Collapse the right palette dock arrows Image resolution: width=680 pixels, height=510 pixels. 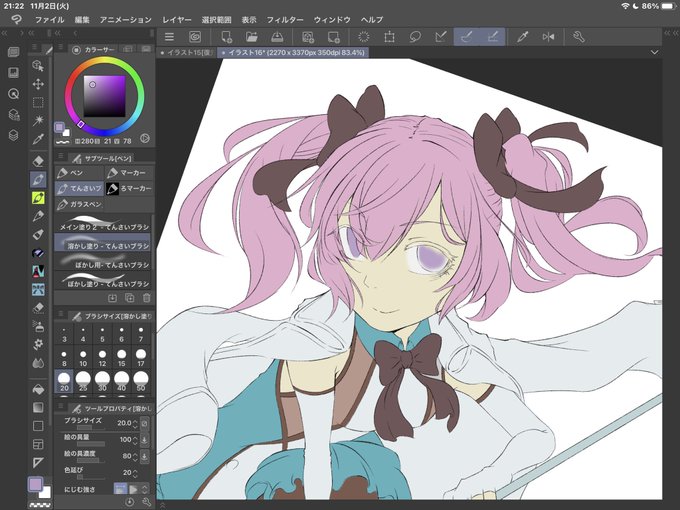click(671, 33)
